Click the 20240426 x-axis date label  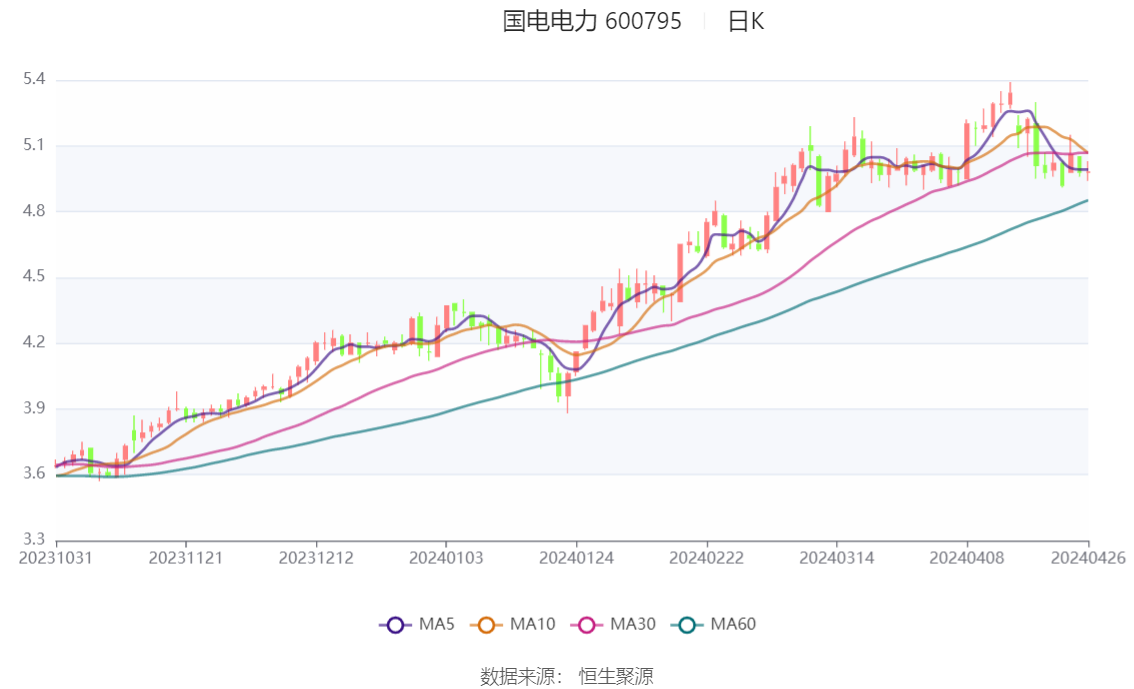1088,558
